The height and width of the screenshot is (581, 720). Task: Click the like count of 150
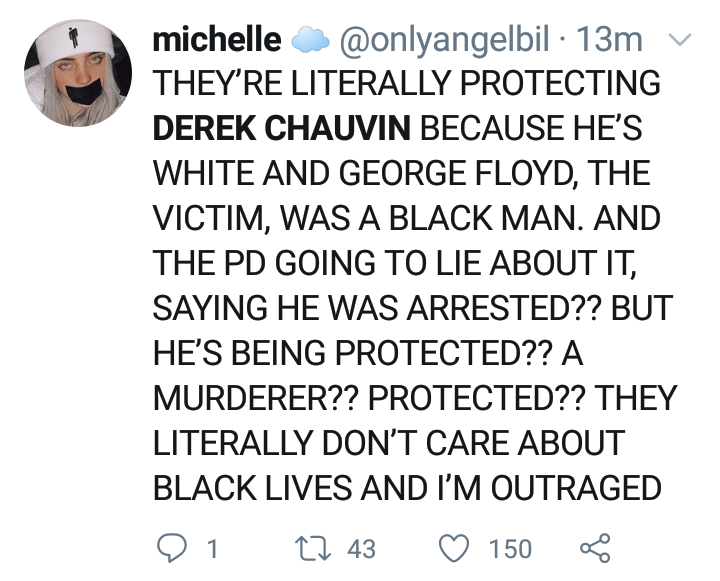pos(511,549)
